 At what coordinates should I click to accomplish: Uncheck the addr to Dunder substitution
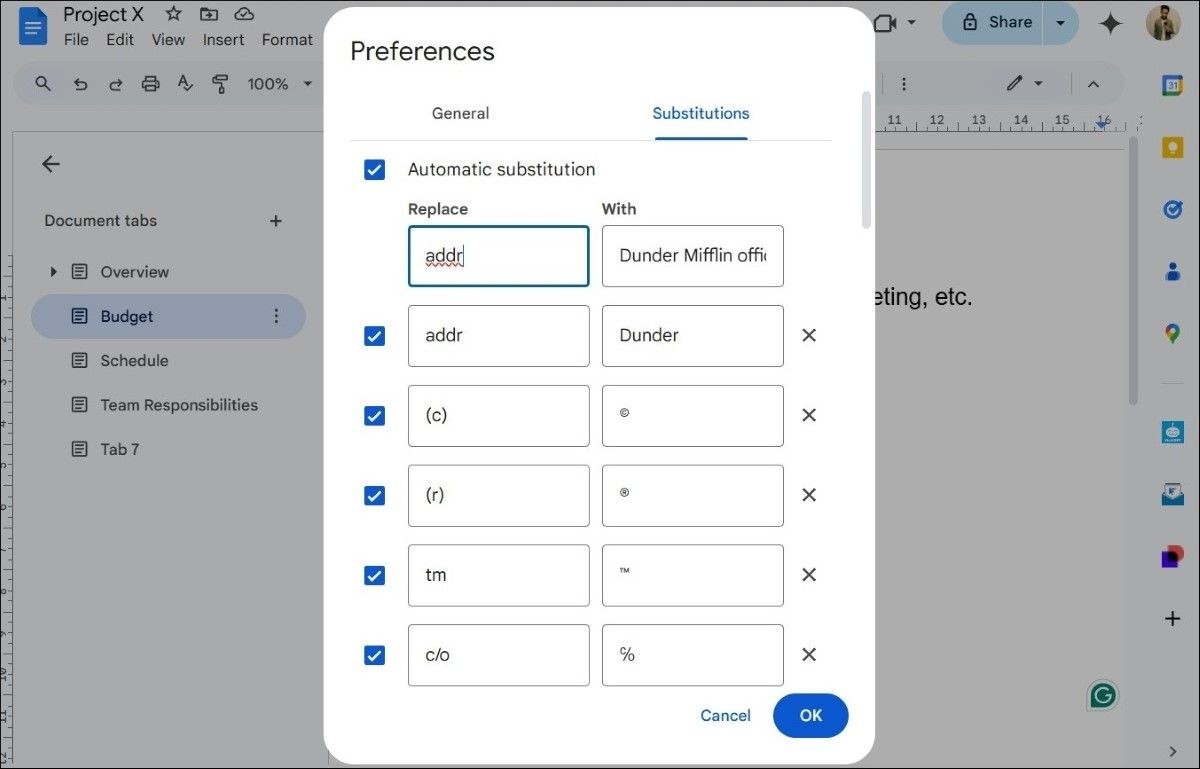[x=374, y=335]
